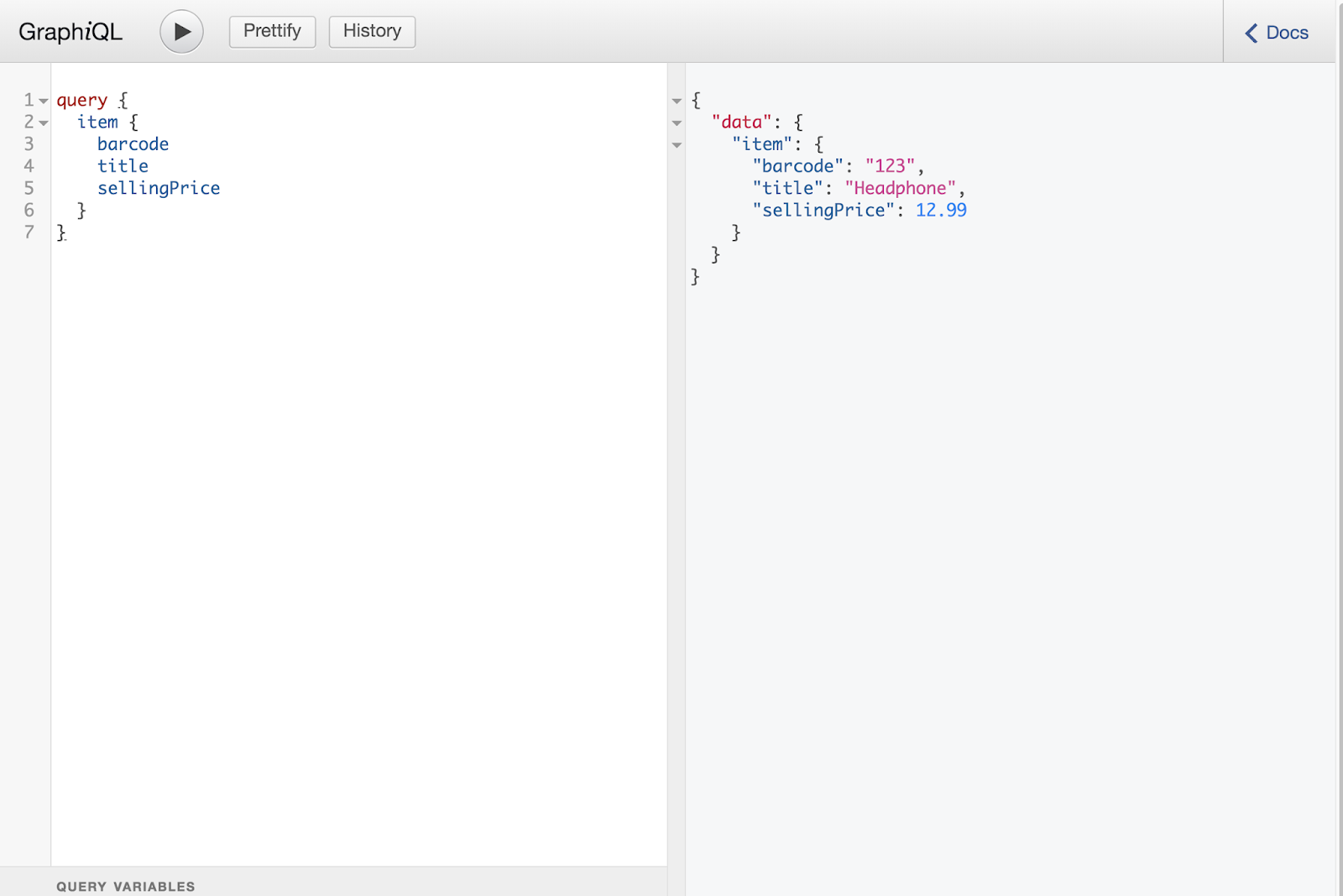1343x896 pixels.
Task: Collapse the item selection on line 2
Action: tap(42, 122)
